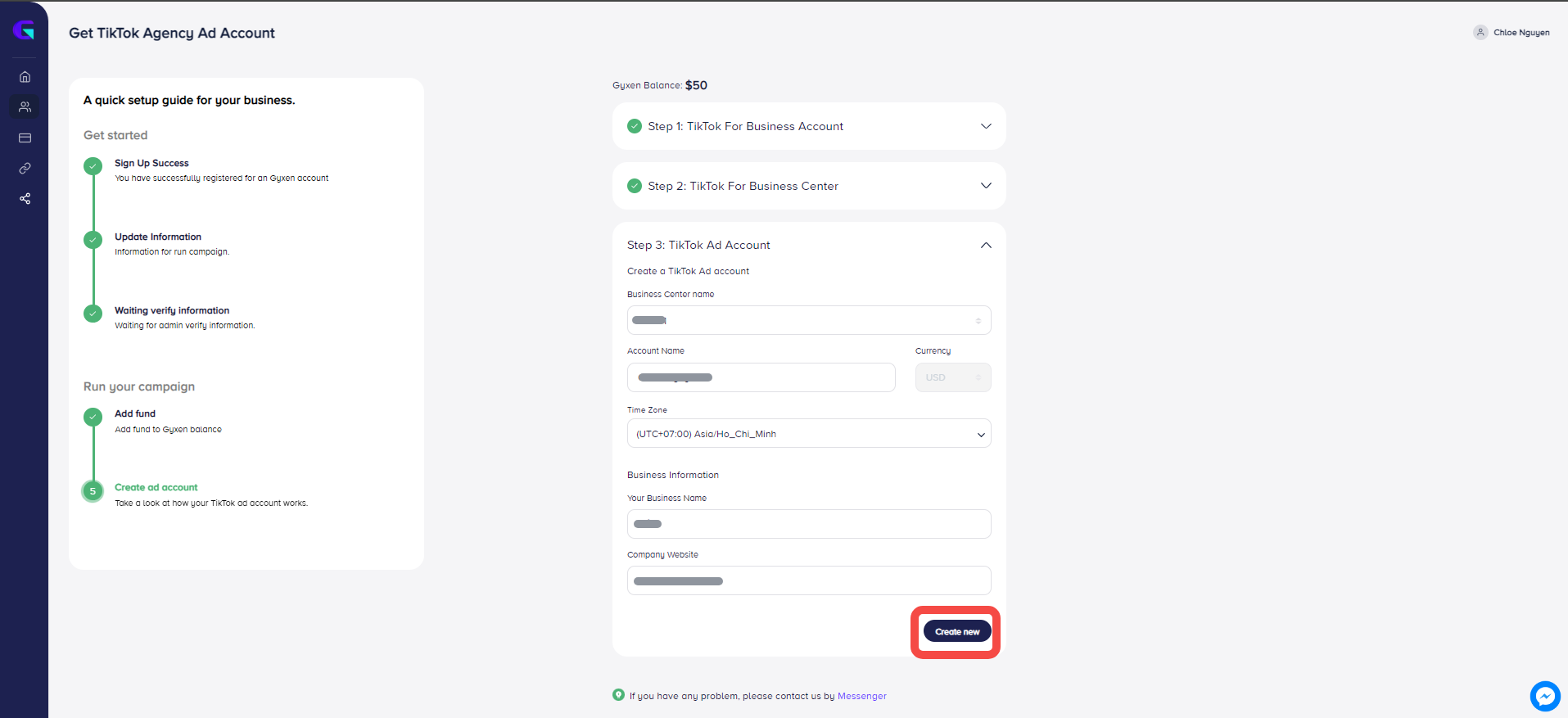Image resolution: width=1568 pixels, height=718 pixels.
Task: Click the Chloe Nguyen user name
Action: tap(1521, 33)
